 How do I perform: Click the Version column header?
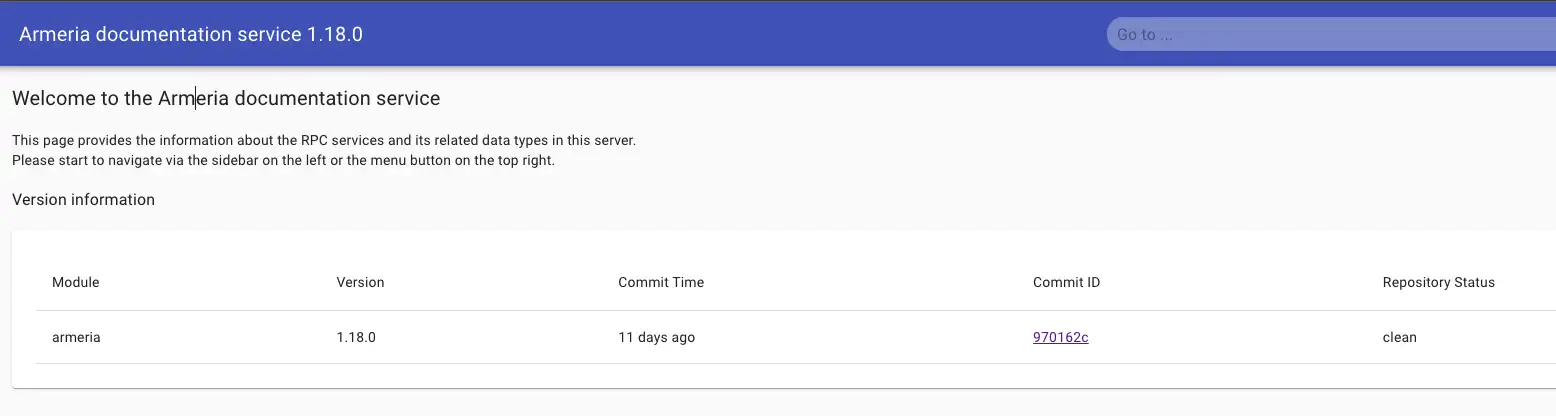[x=360, y=282]
